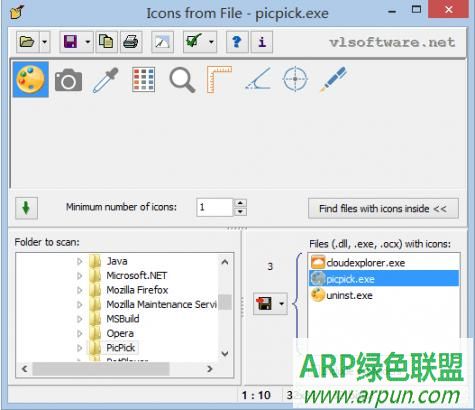Close the Icons from File window

tap(448, 10)
